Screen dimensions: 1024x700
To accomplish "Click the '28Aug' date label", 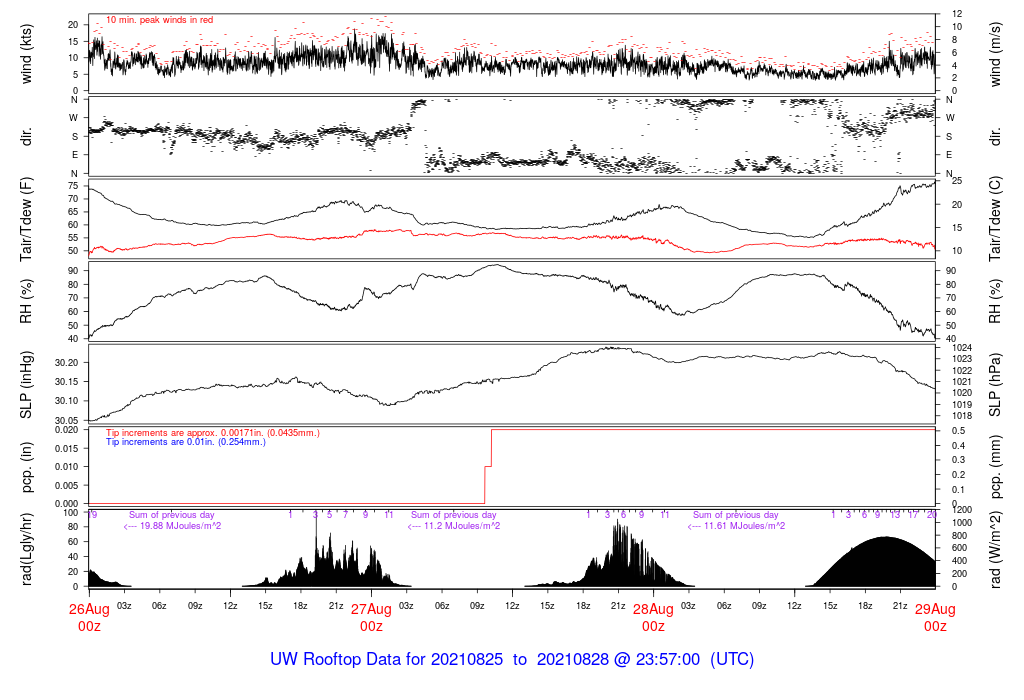I will pyautogui.click(x=653, y=609).
